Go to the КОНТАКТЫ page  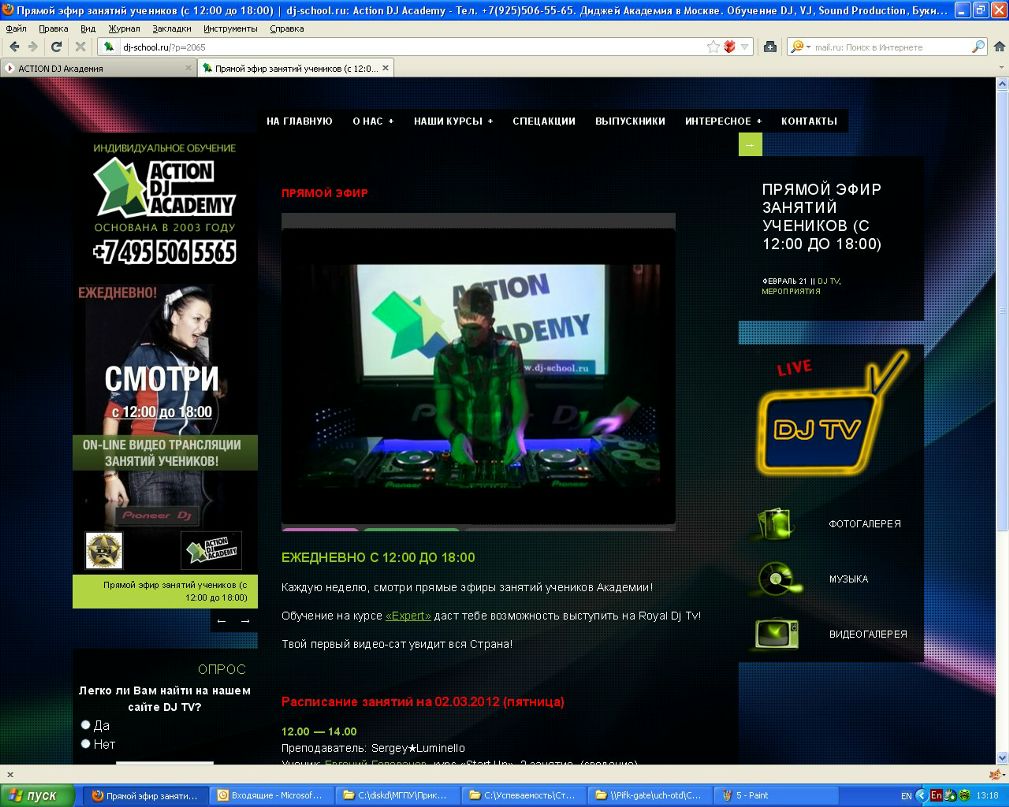[809, 121]
